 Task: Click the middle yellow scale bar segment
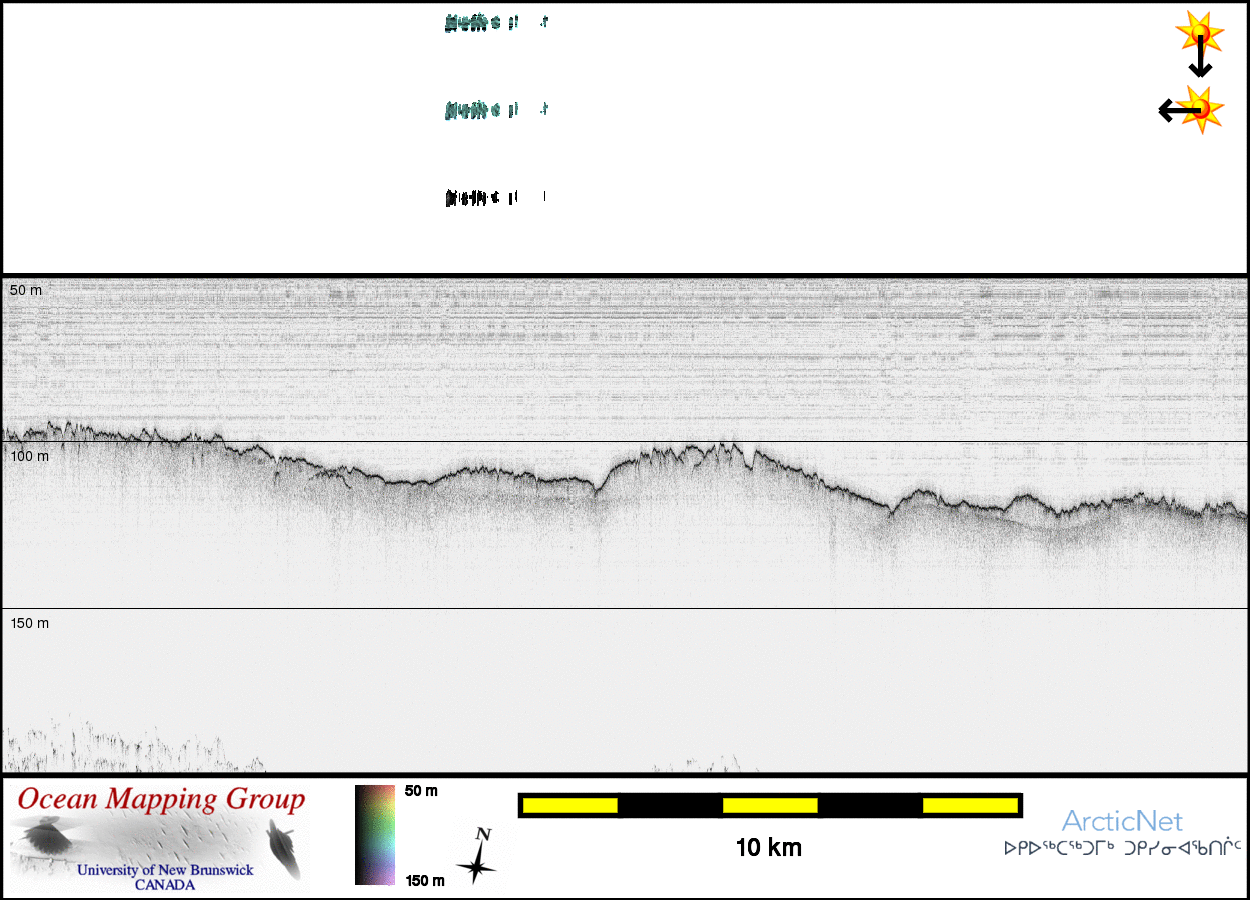pyautogui.click(x=770, y=805)
